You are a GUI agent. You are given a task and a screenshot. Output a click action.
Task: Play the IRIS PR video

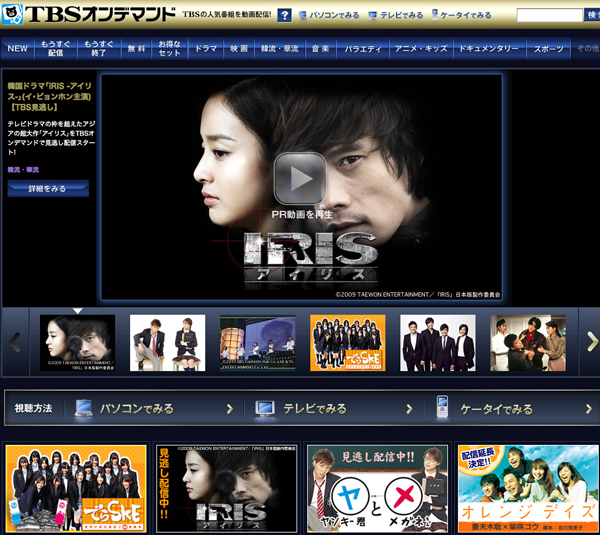[x=300, y=178]
